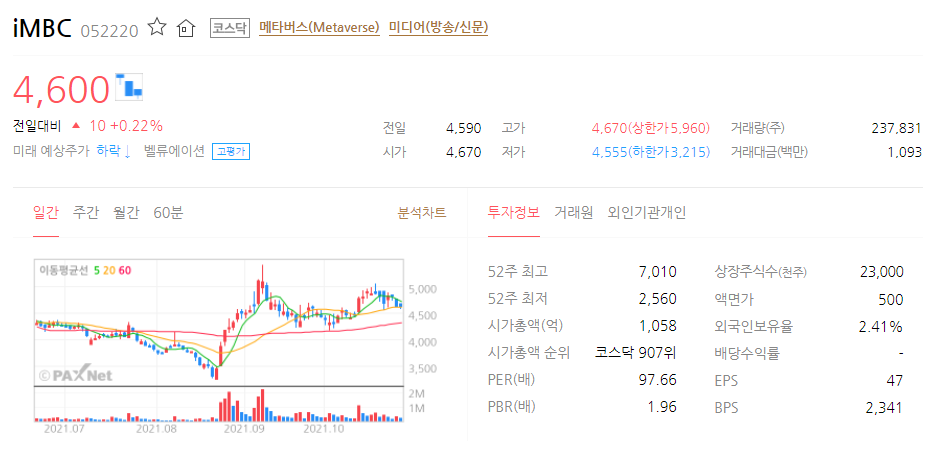Image resolution: width=934 pixels, height=457 pixels.
Task: Click the 시가총액(억) value 1,058
Action: (658, 326)
